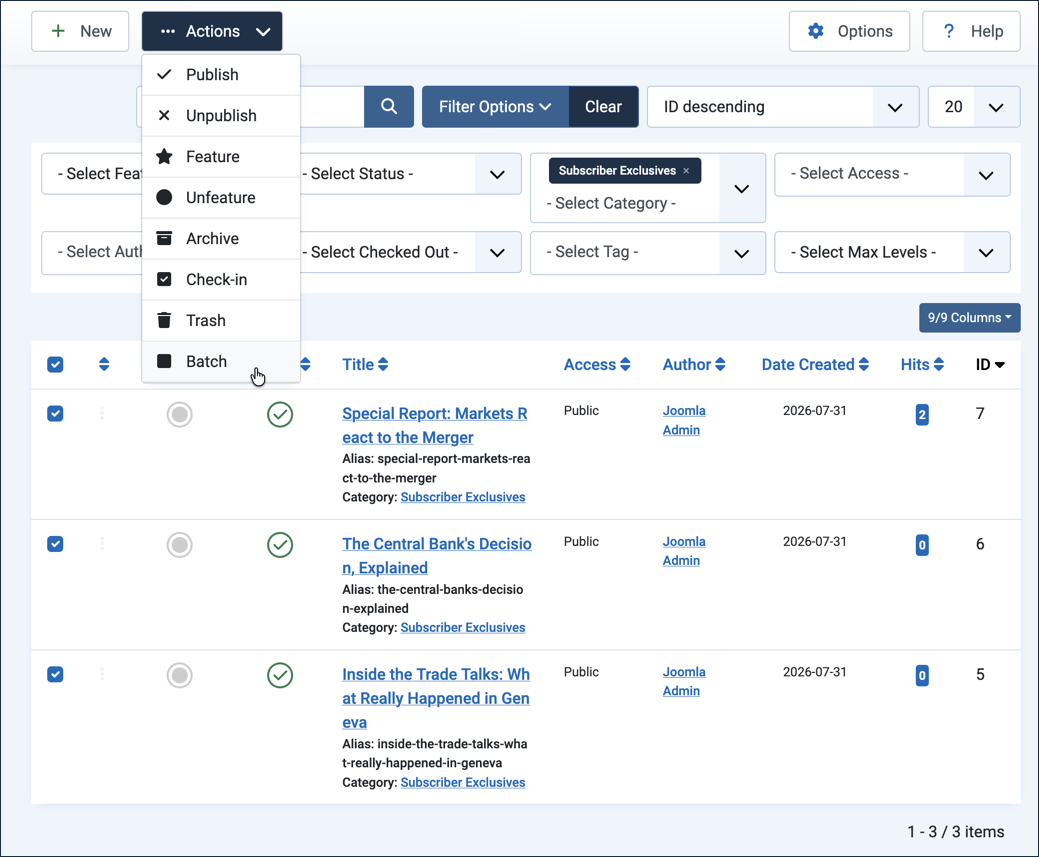Click drag handle for Central Bank row
The width and height of the screenshot is (1039, 857).
(x=102, y=544)
